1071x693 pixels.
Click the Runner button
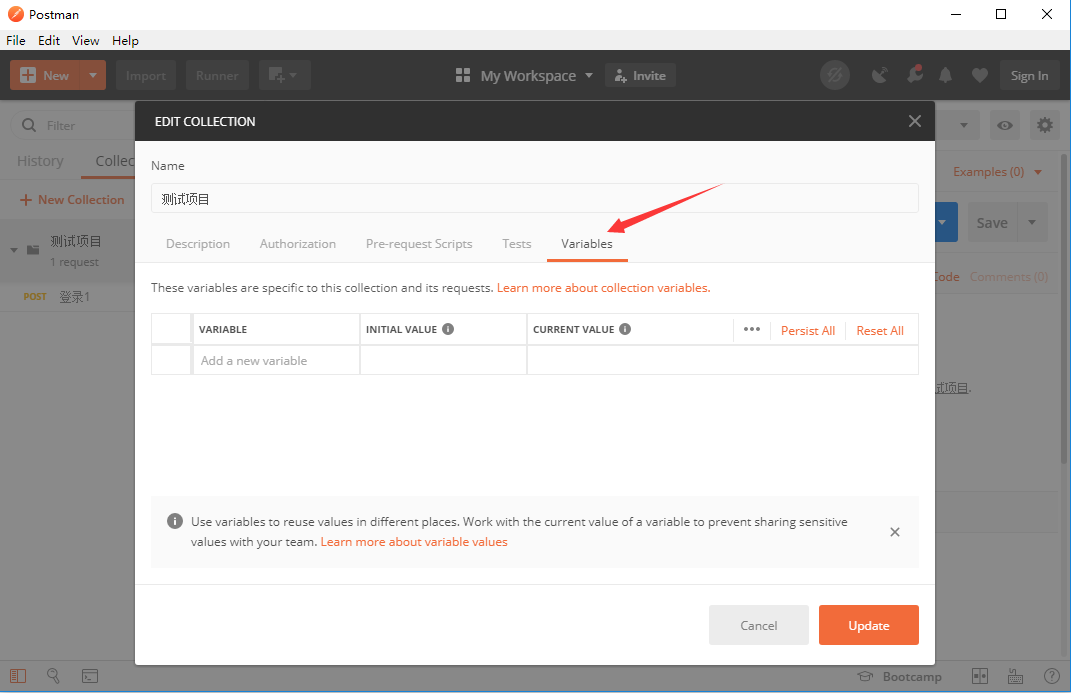217,75
